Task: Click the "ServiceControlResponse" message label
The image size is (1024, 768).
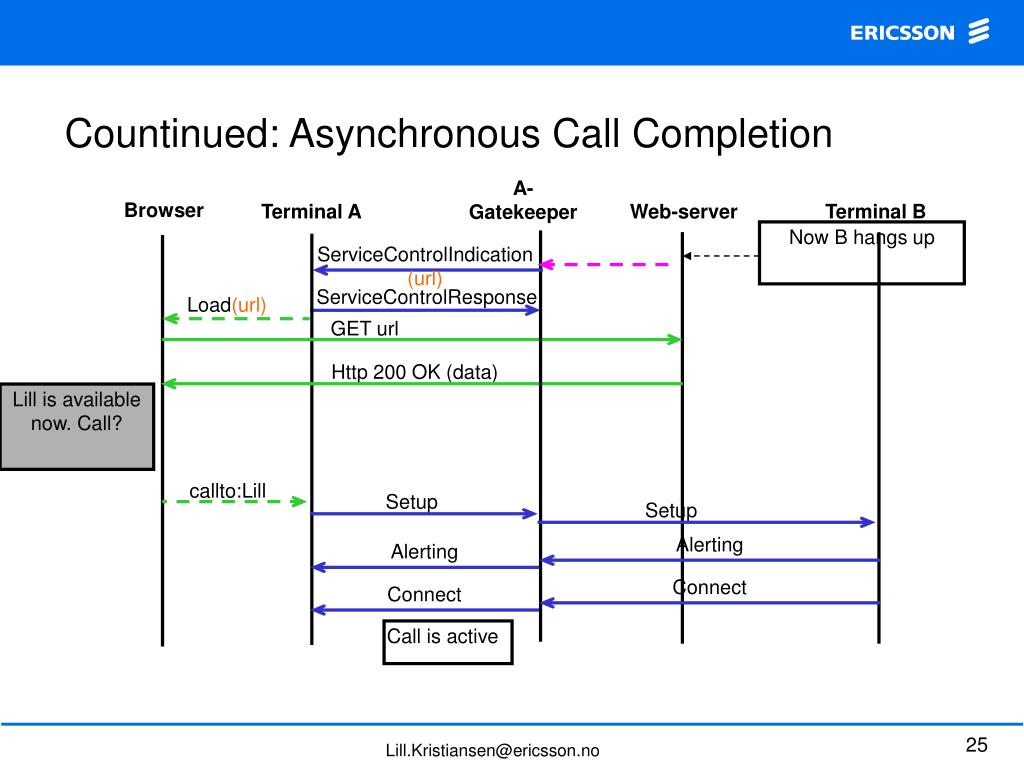Action: [426, 297]
